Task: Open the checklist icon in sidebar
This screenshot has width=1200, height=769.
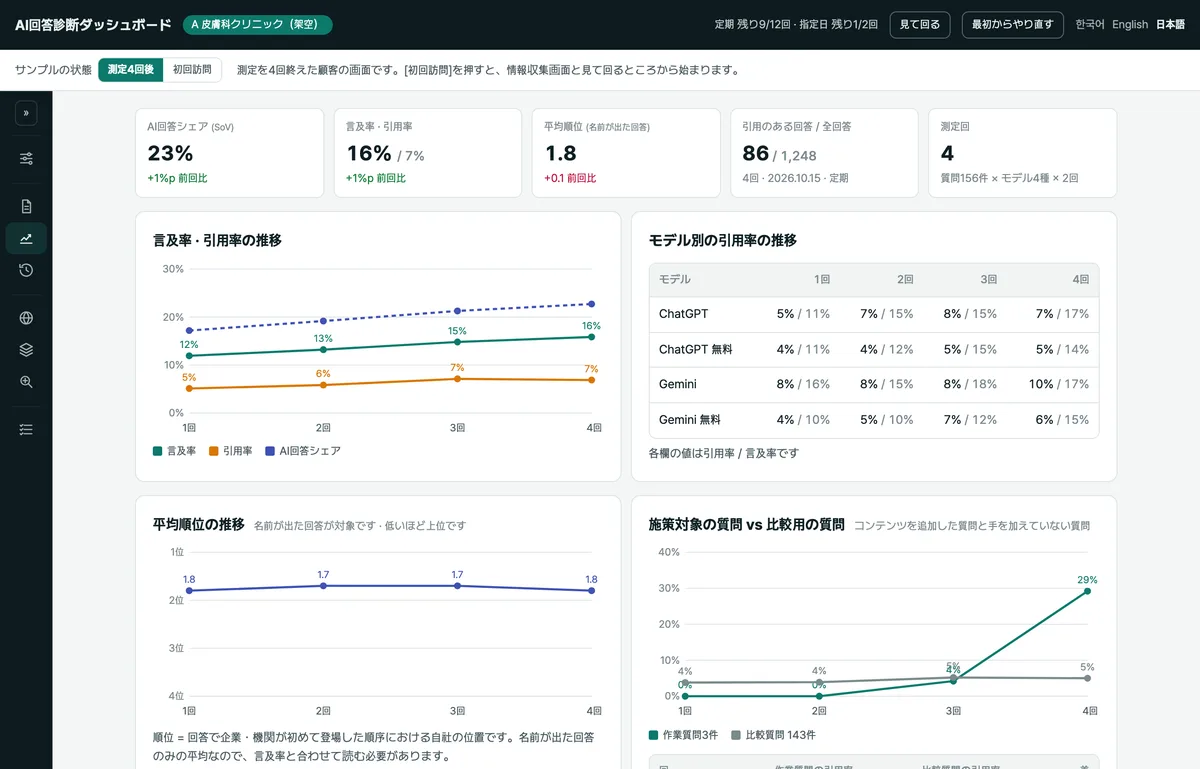Action: (26, 429)
